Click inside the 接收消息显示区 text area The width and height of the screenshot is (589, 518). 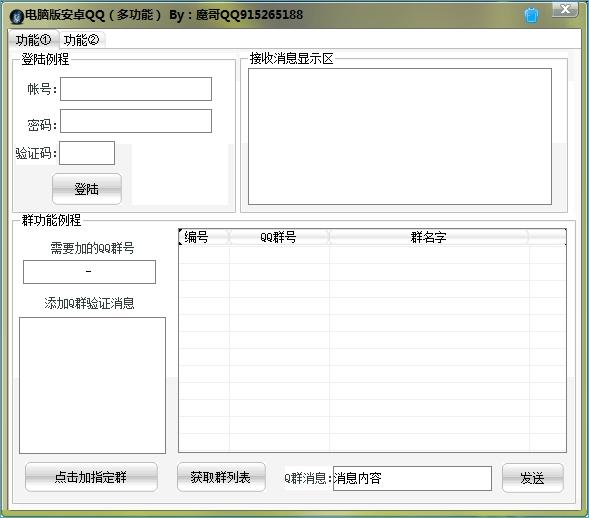tap(400, 136)
